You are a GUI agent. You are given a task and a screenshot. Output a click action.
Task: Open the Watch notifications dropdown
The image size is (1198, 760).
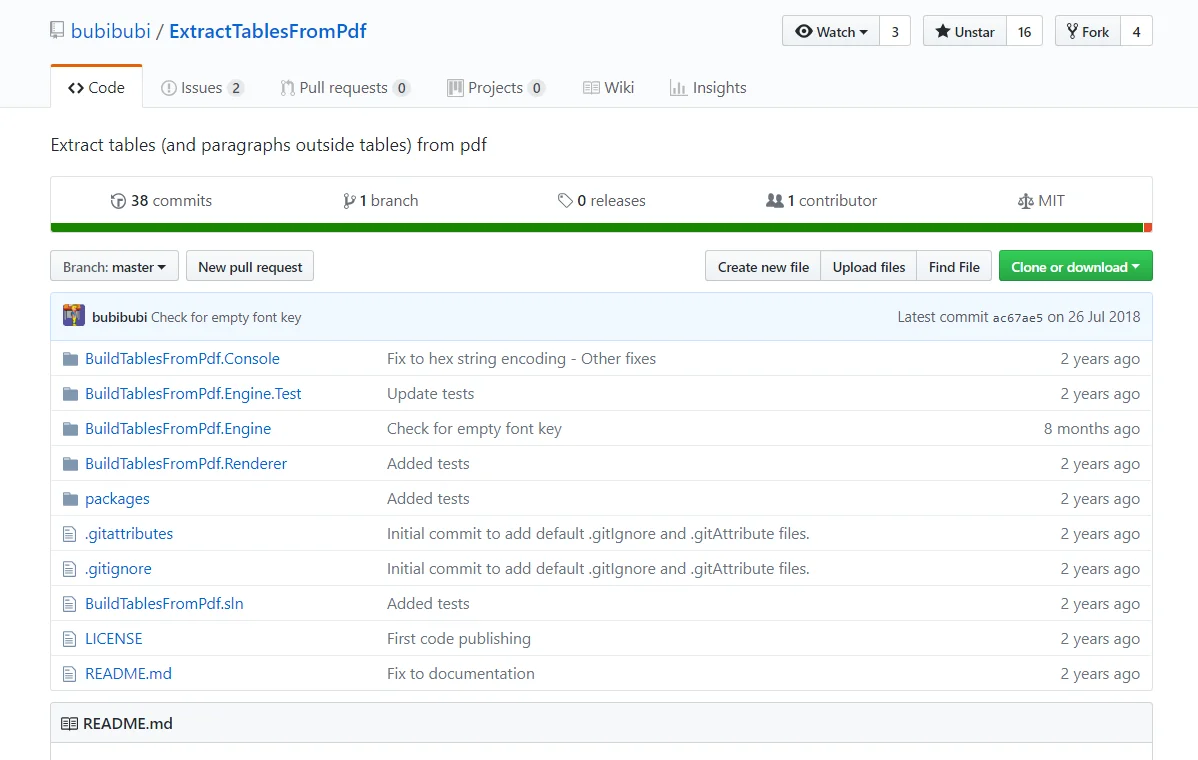click(x=831, y=31)
